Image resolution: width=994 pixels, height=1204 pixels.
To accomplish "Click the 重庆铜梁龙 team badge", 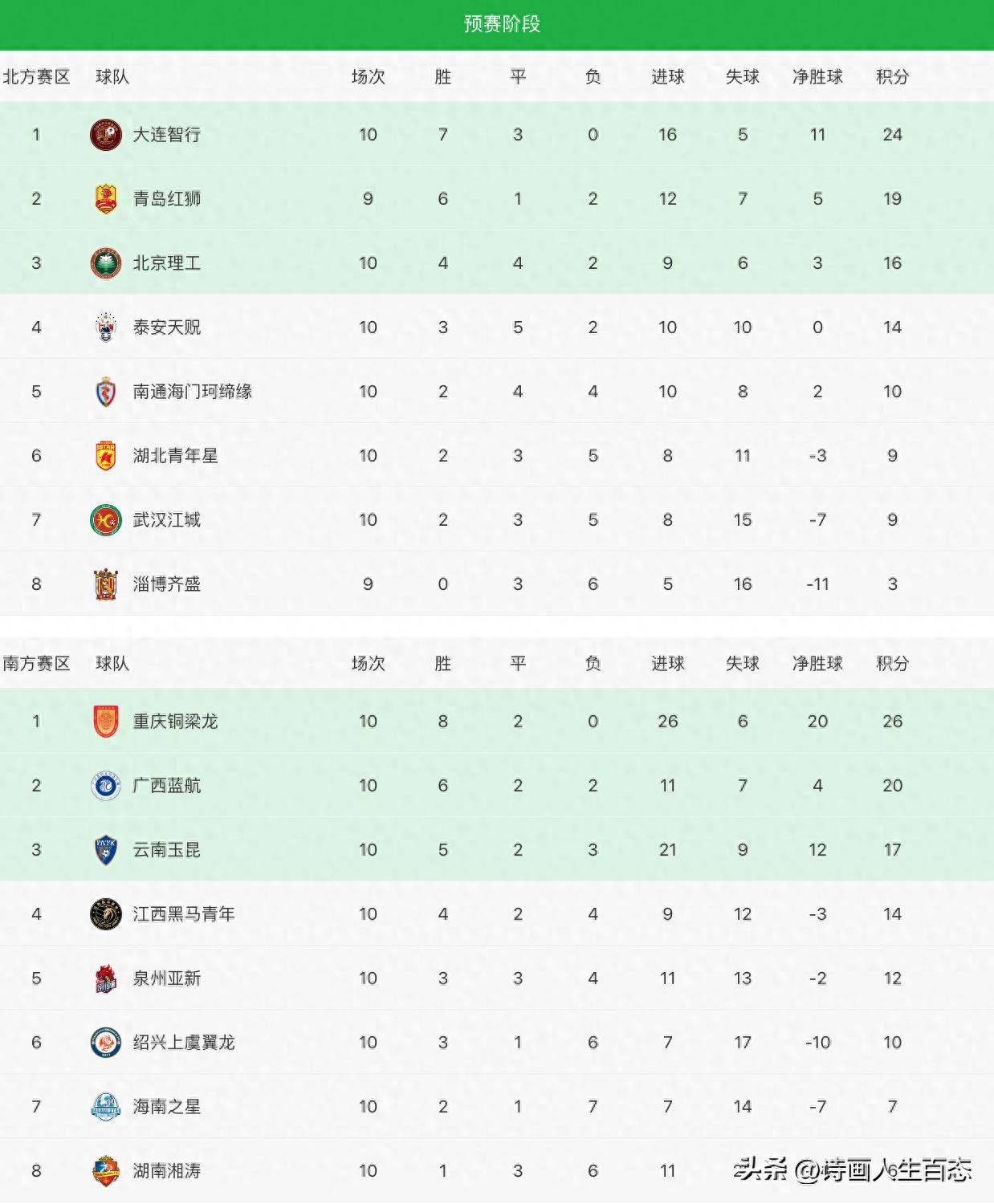I will [x=106, y=722].
